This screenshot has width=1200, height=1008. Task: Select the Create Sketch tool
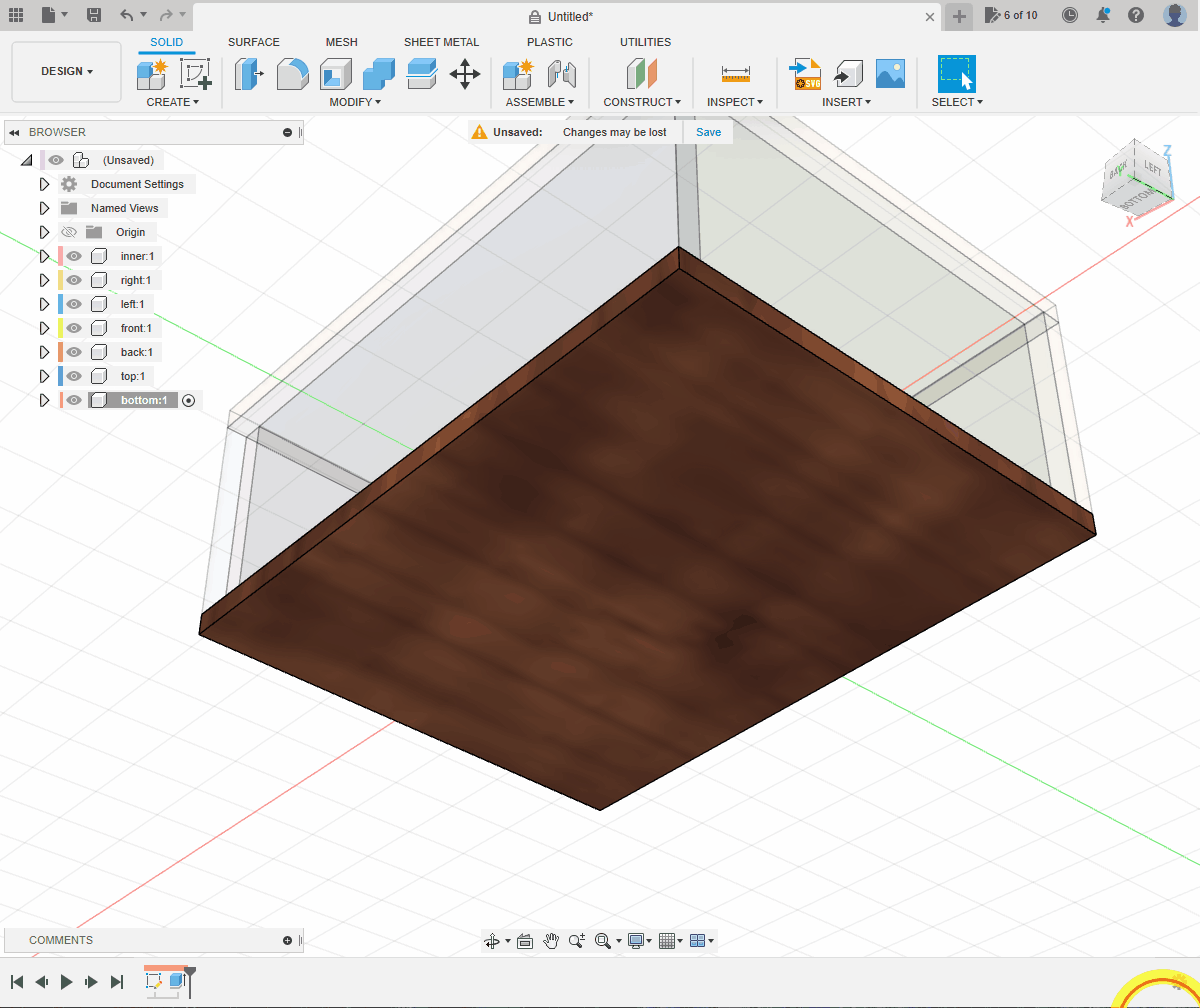[195, 74]
